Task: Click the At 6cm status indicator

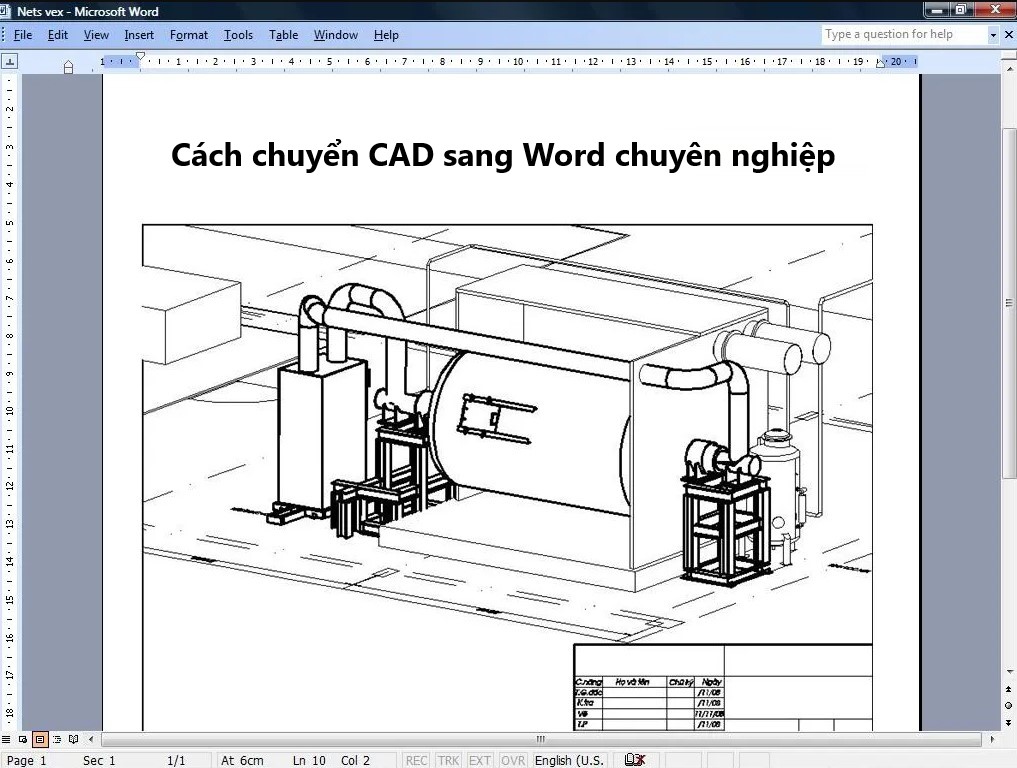Action: pyautogui.click(x=243, y=760)
